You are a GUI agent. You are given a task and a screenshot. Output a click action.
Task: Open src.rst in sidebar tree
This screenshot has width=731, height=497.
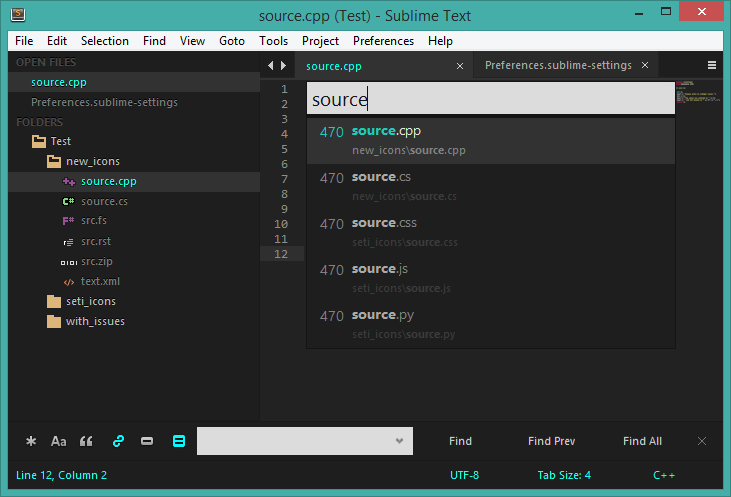point(96,242)
